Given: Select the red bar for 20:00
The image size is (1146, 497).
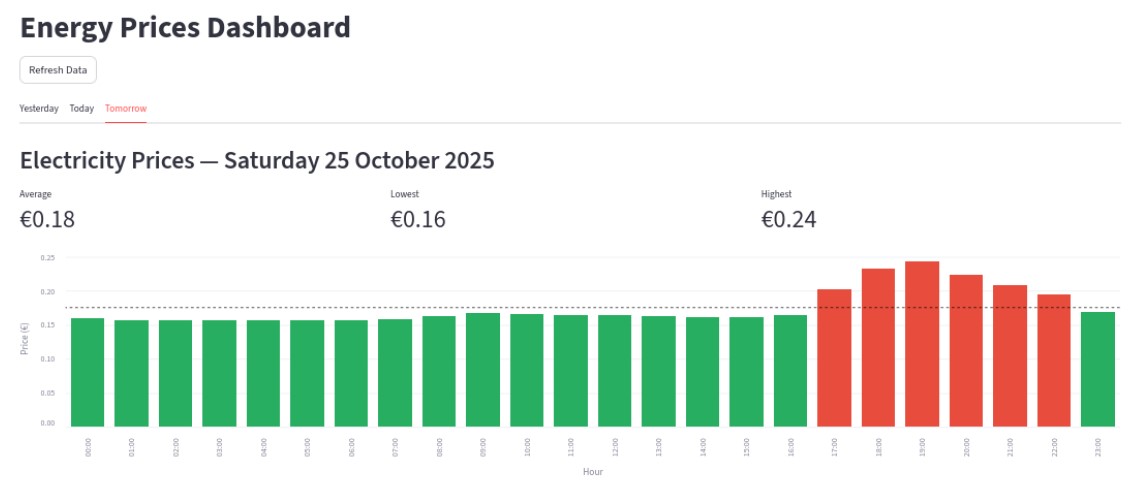Looking at the screenshot, I should (x=966, y=351).
